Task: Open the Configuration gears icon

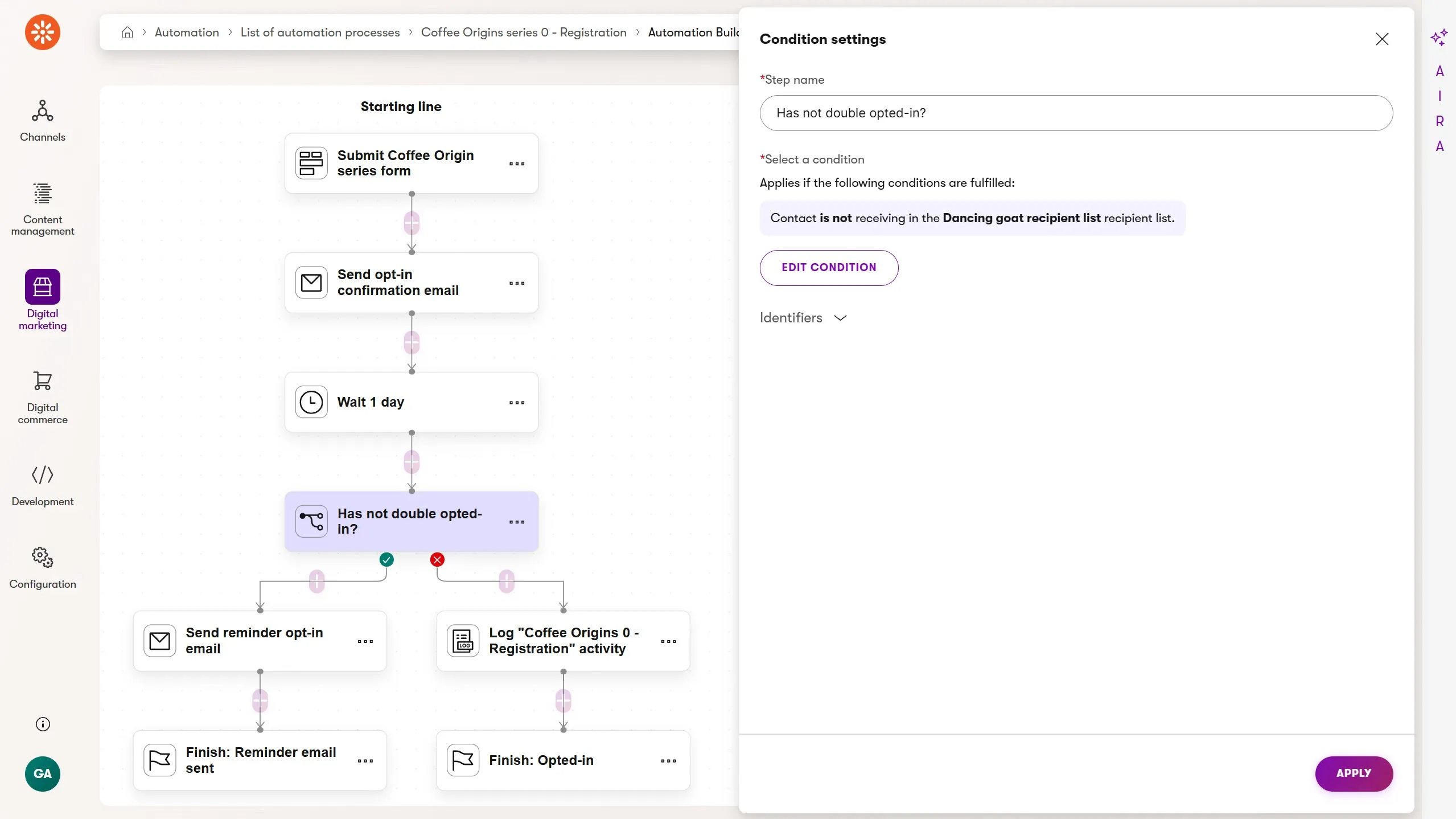Action: click(42, 557)
